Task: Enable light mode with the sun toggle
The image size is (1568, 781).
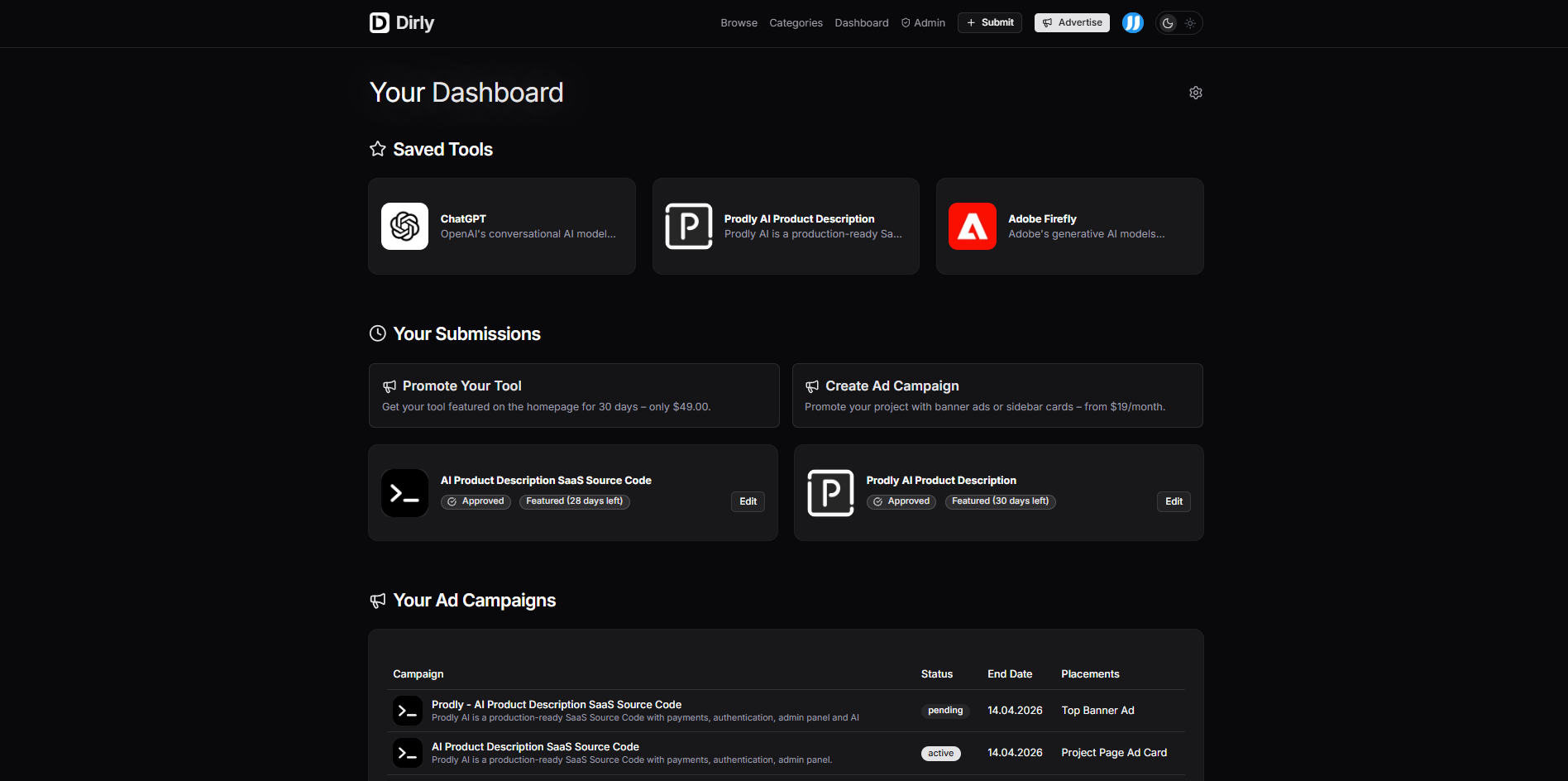Action: pyautogui.click(x=1191, y=22)
